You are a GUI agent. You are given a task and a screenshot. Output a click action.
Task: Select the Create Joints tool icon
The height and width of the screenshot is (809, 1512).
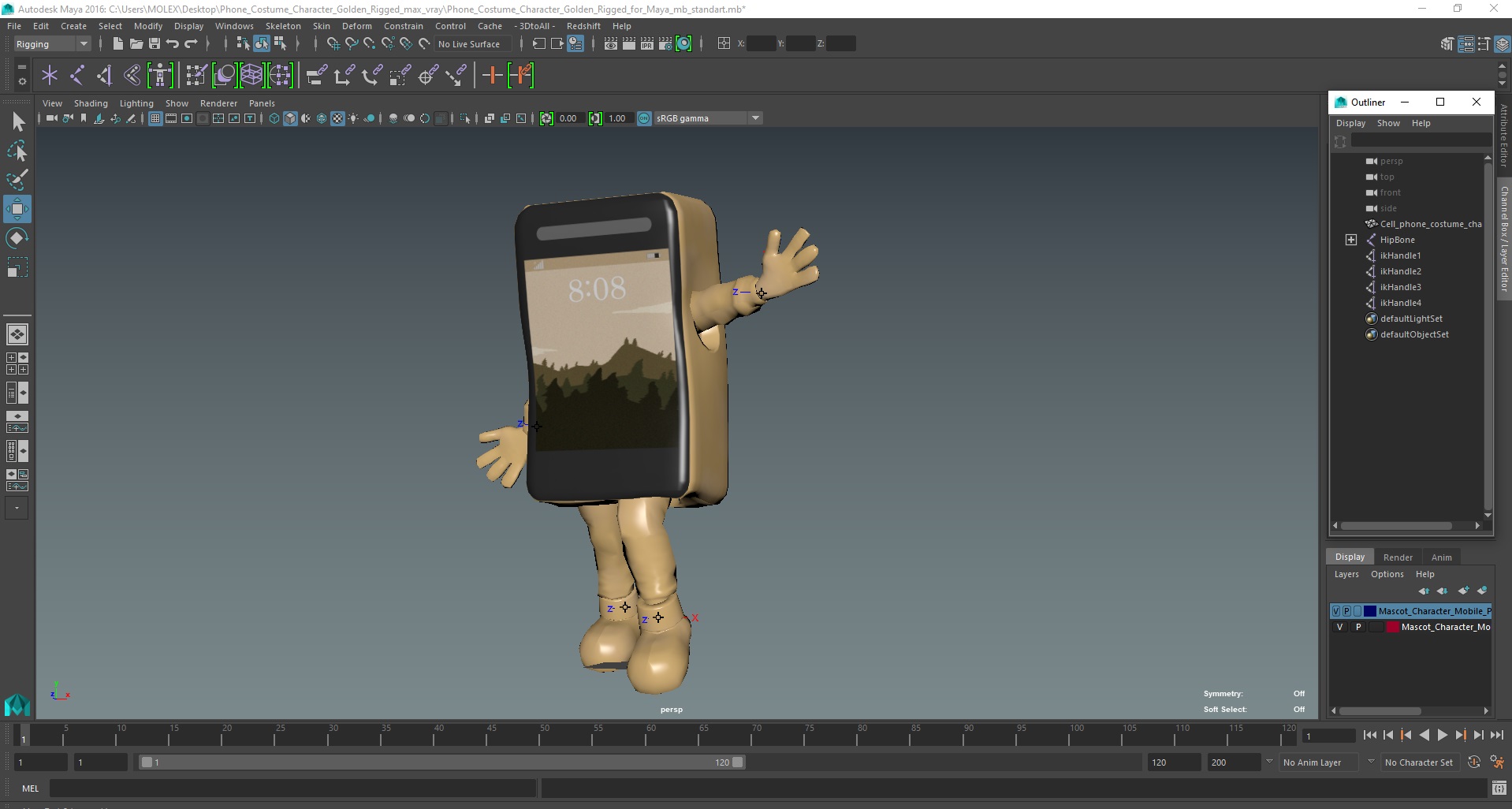[x=76, y=76]
